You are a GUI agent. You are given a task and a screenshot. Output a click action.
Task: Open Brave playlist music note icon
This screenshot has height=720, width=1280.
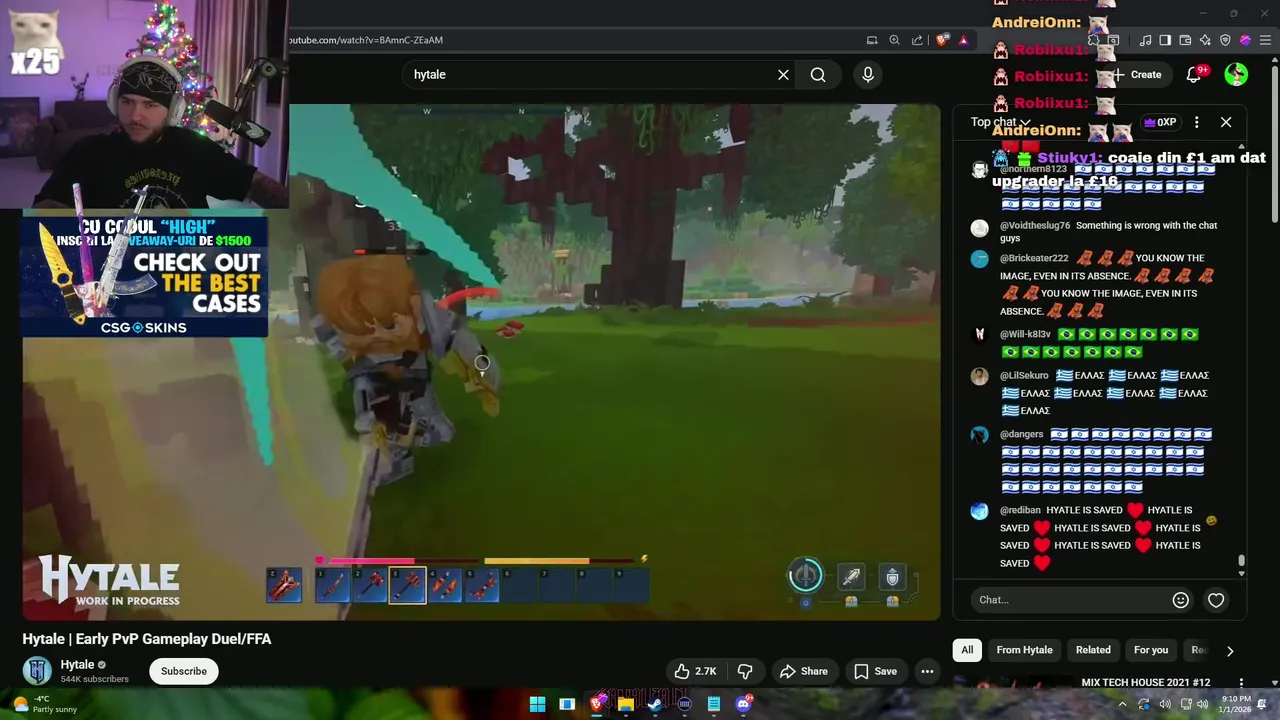[x=1146, y=40]
